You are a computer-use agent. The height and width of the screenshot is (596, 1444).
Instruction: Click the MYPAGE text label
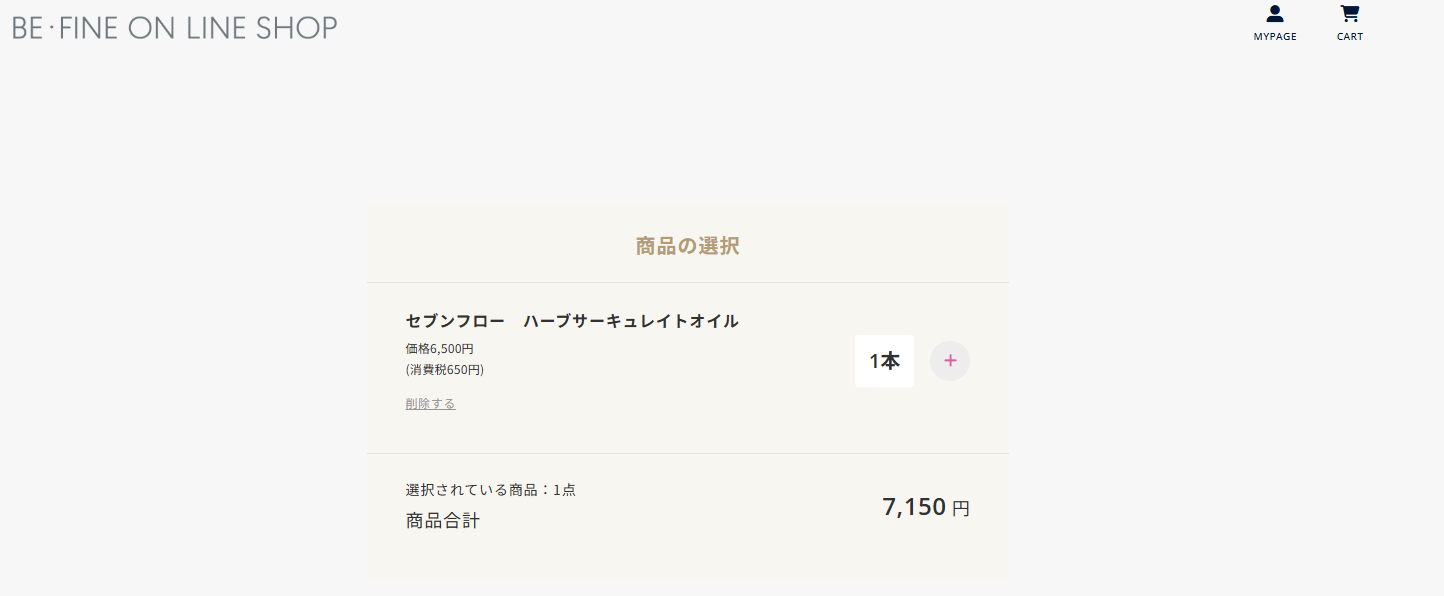(x=1275, y=37)
